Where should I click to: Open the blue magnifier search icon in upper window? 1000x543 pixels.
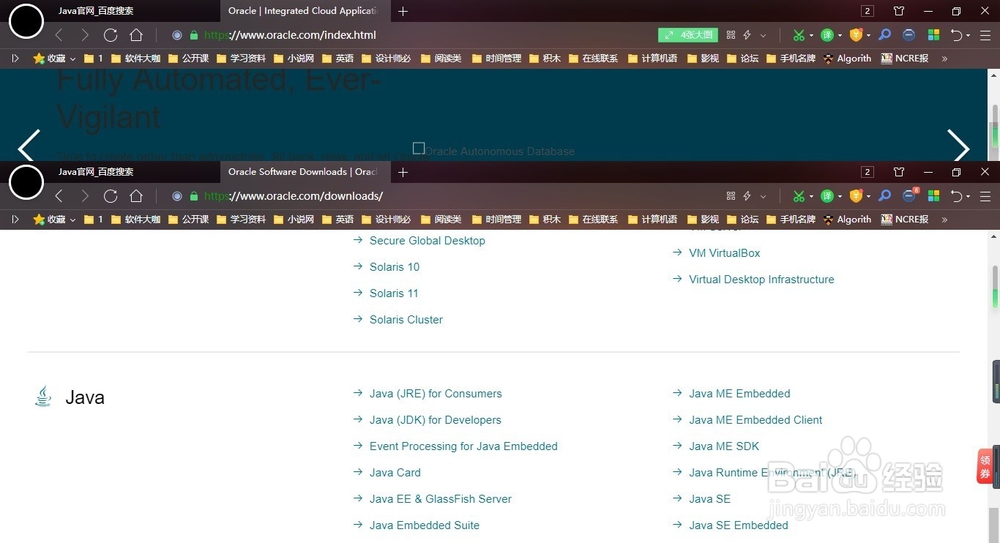[885, 34]
